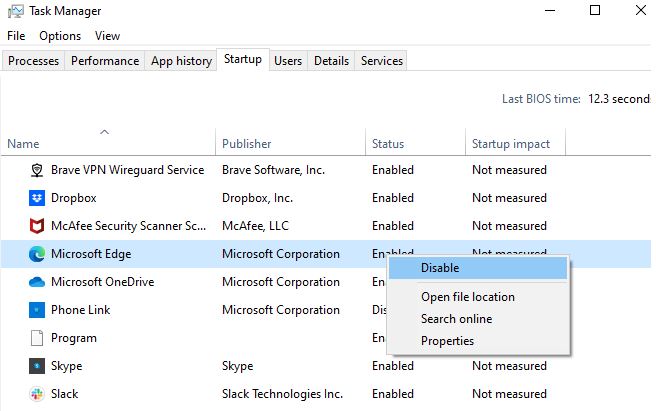Image resolution: width=656 pixels, height=411 pixels.
Task: Click the Skype publisher cell
Action: 238,366
